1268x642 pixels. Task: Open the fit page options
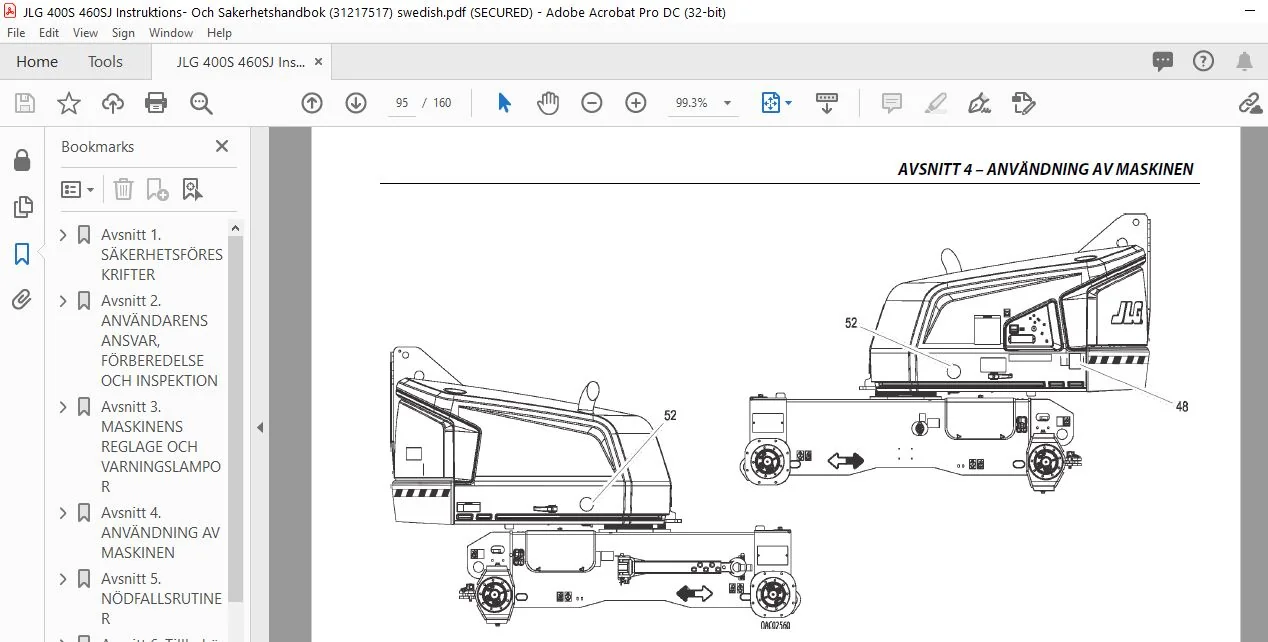[776, 102]
